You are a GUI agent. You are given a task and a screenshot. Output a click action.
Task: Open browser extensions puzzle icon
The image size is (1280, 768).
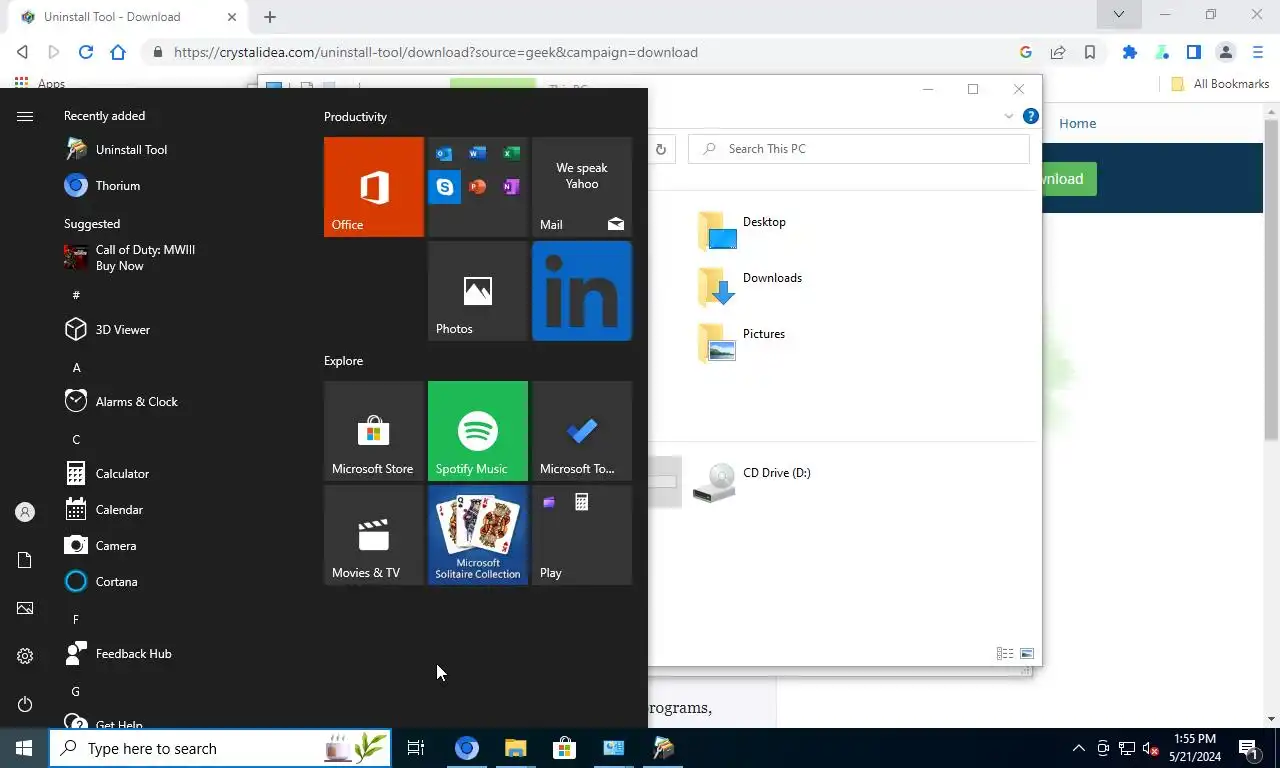pyautogui.click(x=1130, y=52)
